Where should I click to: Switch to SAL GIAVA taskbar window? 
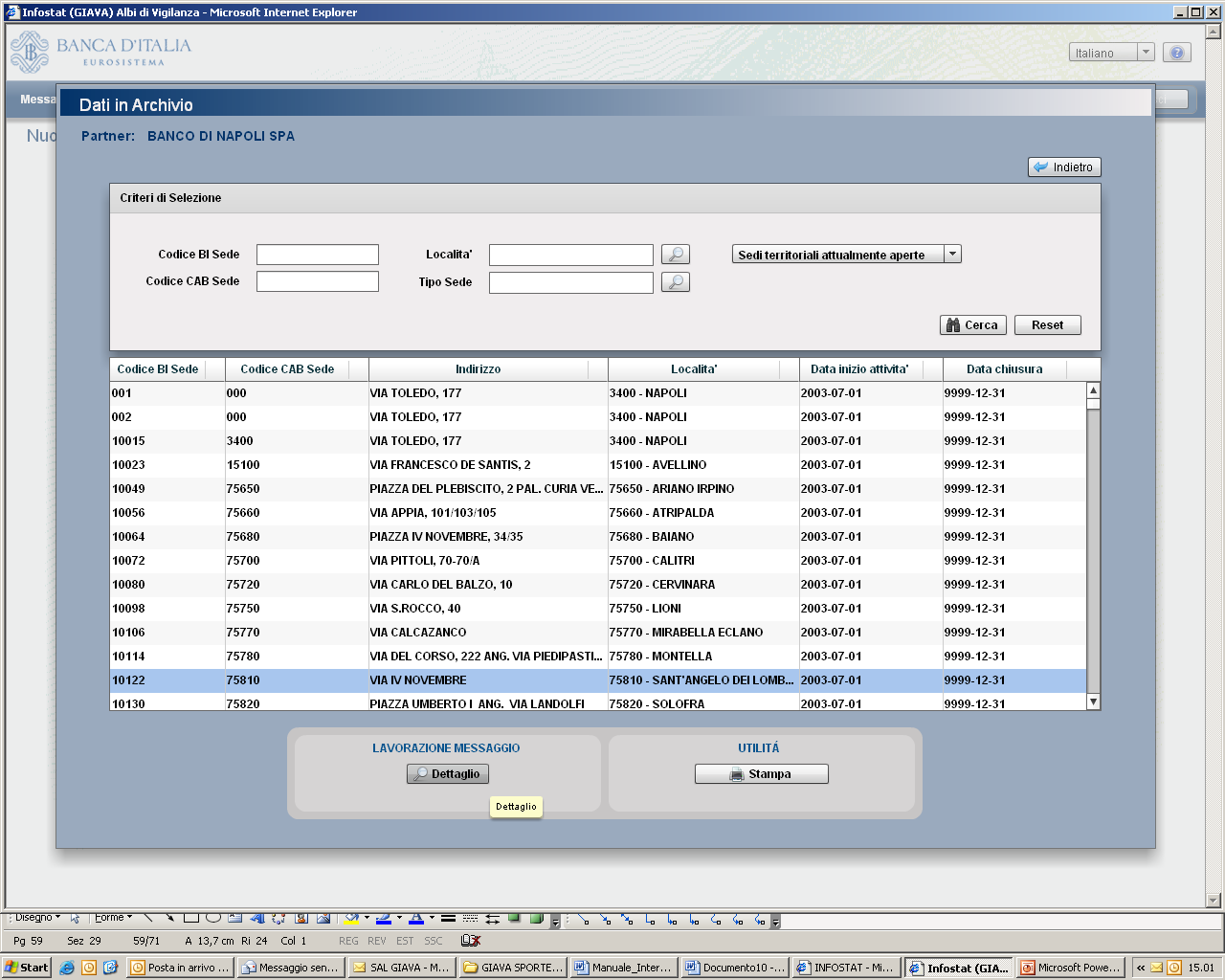[x=401, y=968]
